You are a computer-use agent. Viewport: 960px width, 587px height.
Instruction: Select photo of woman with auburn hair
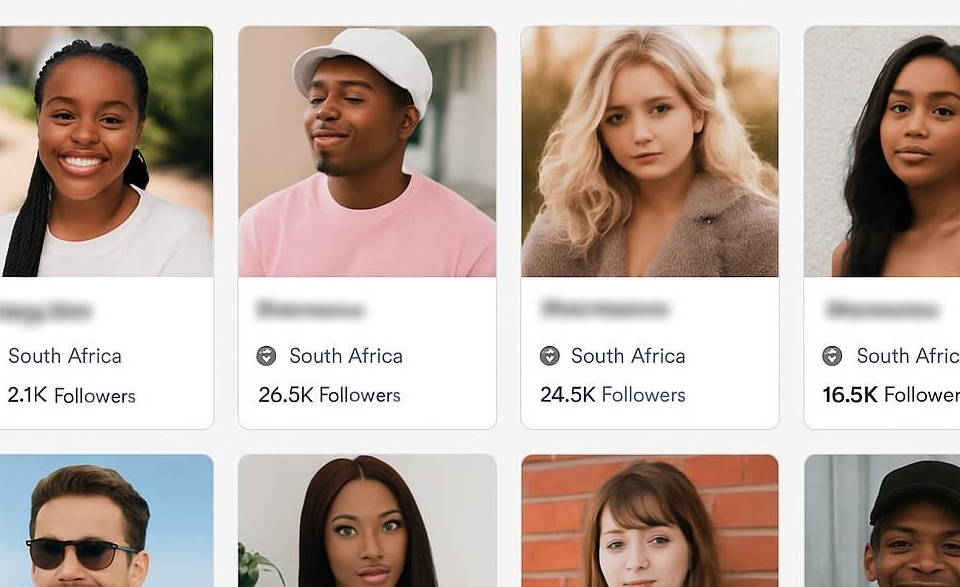tap(367, 521)
